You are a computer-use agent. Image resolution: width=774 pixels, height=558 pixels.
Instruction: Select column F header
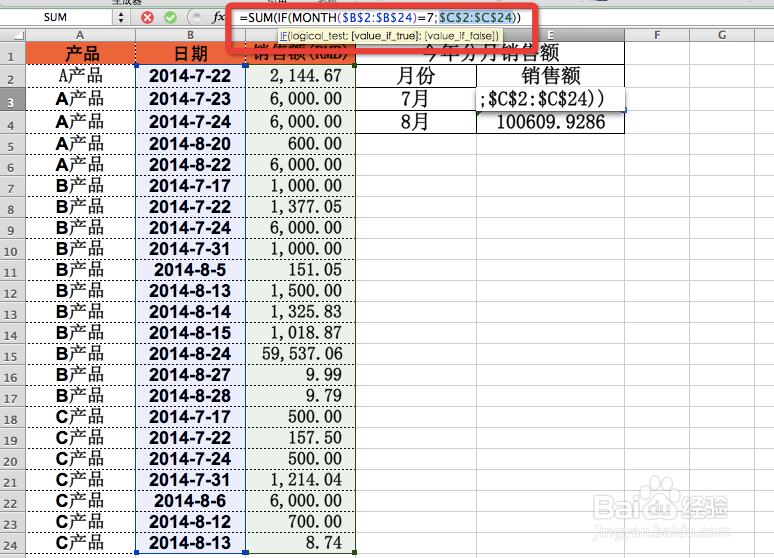tap(657, 35)
